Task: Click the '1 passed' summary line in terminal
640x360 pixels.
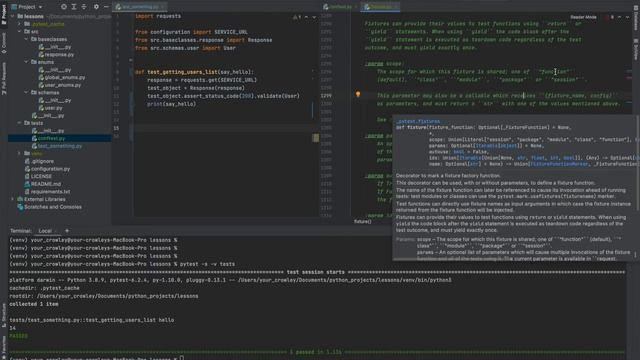Action: [318, 352]
